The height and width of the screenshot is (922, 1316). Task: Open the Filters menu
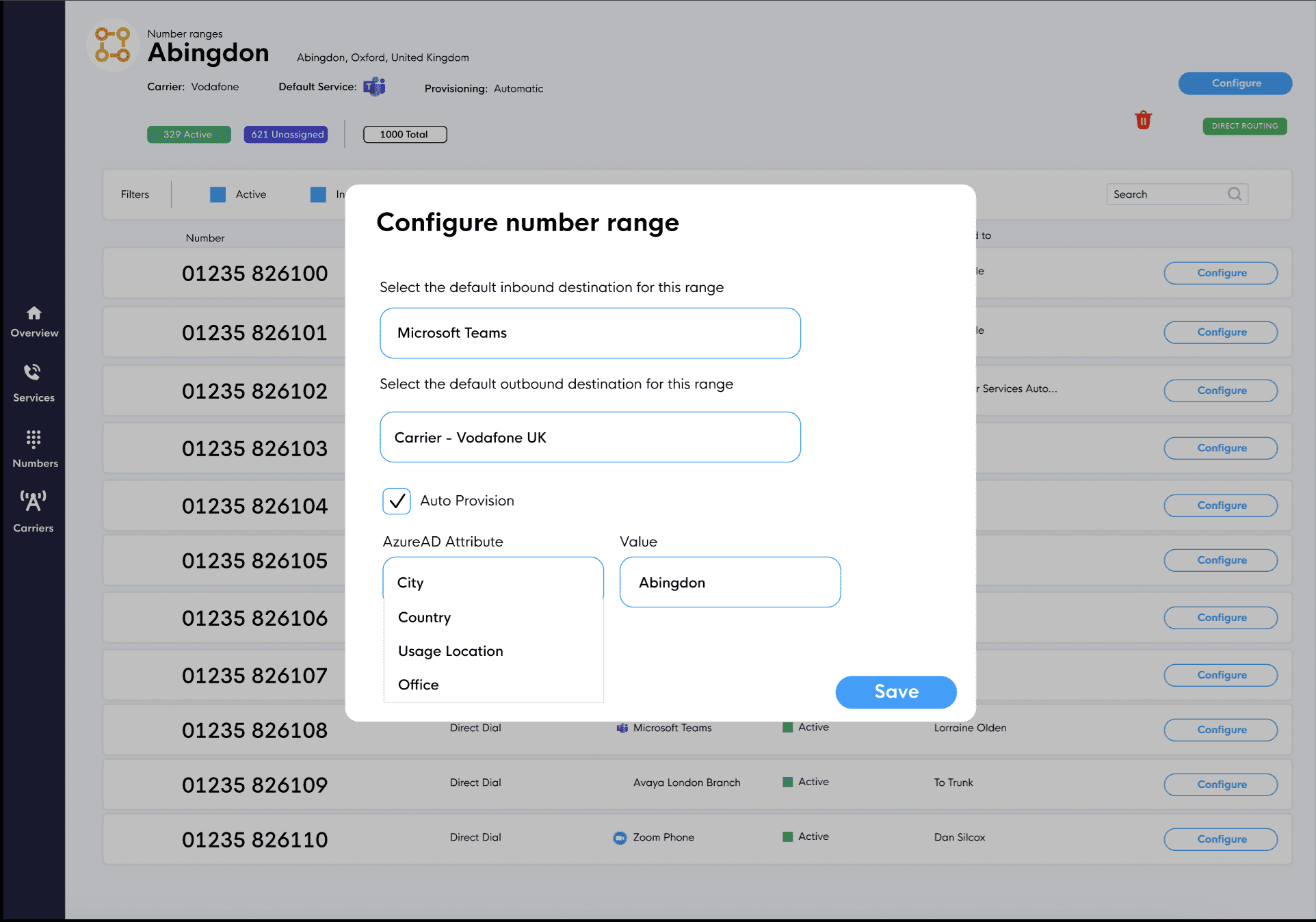135,194
